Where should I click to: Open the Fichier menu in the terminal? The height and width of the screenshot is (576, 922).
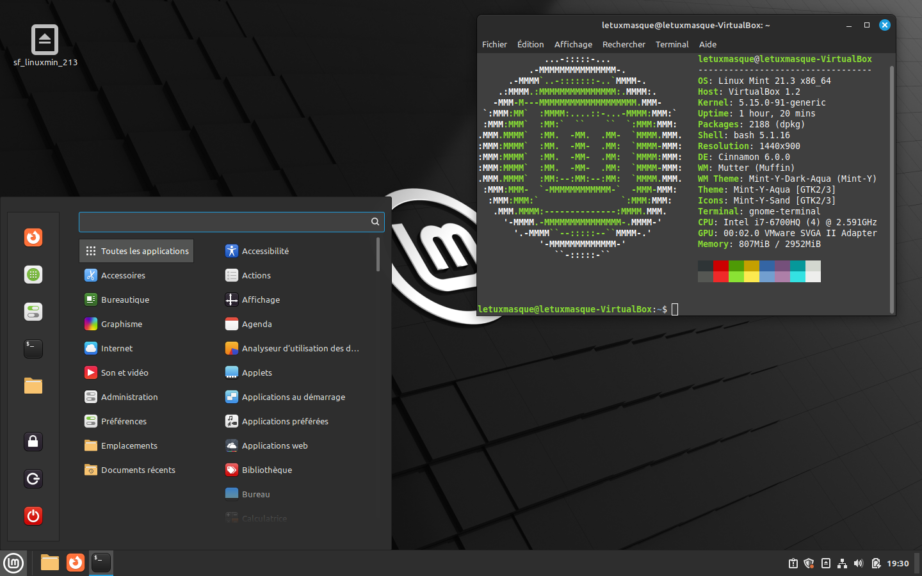coord(494,45)
